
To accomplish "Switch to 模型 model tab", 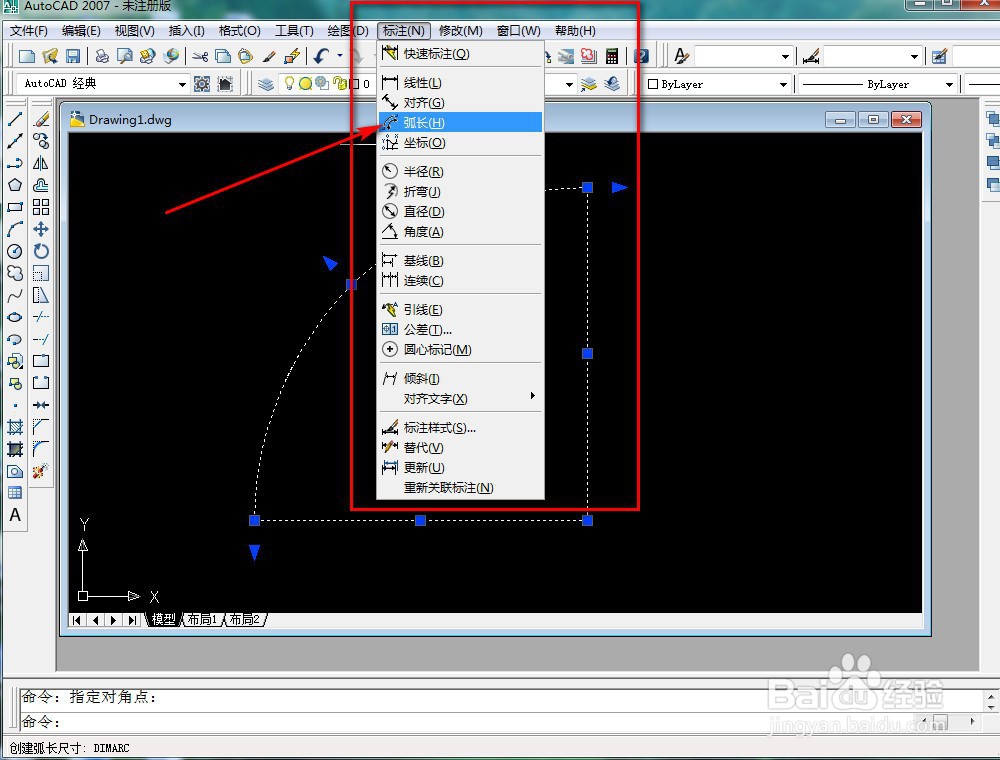I will pos(163,619).
